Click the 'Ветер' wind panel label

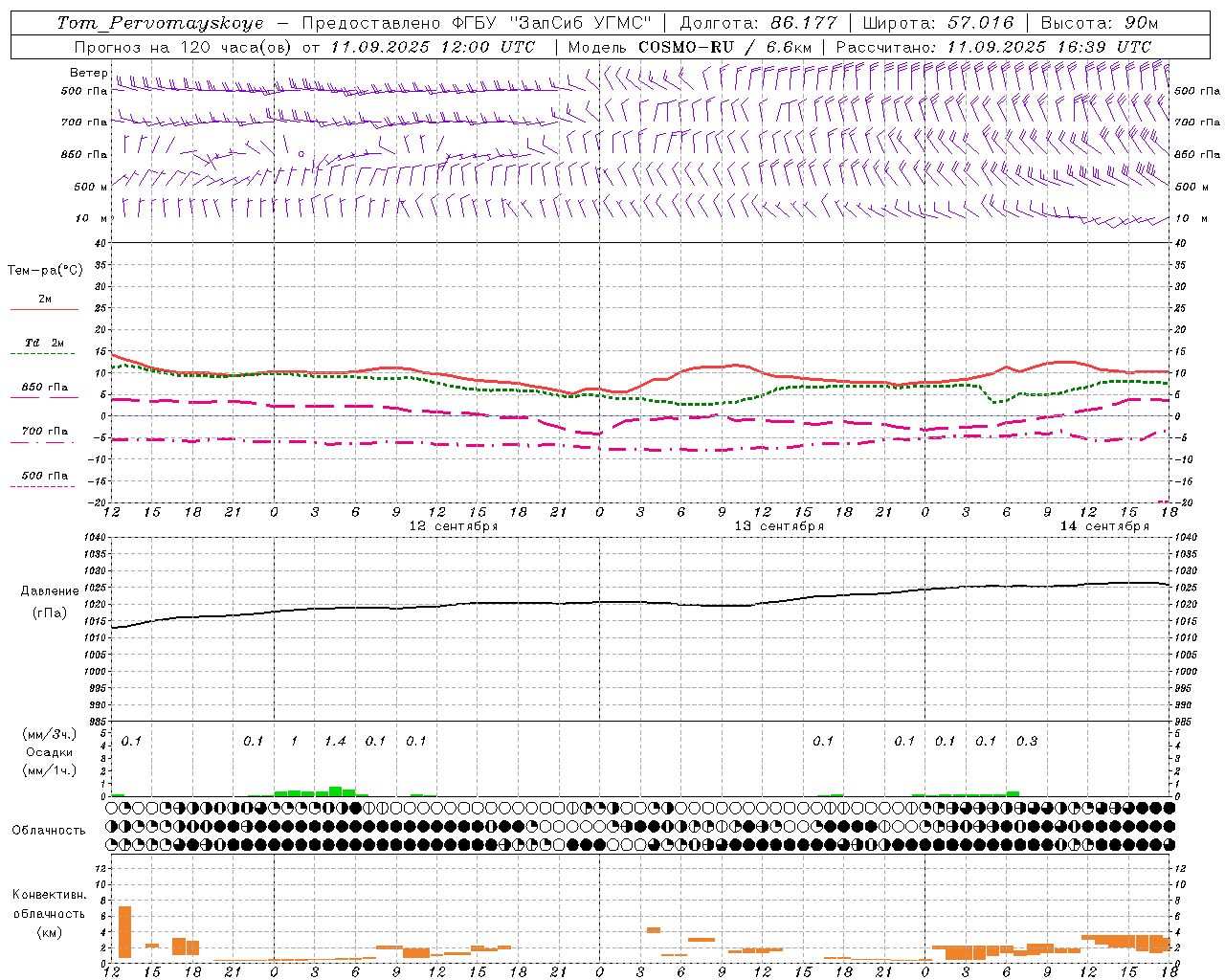coord(88,73)
